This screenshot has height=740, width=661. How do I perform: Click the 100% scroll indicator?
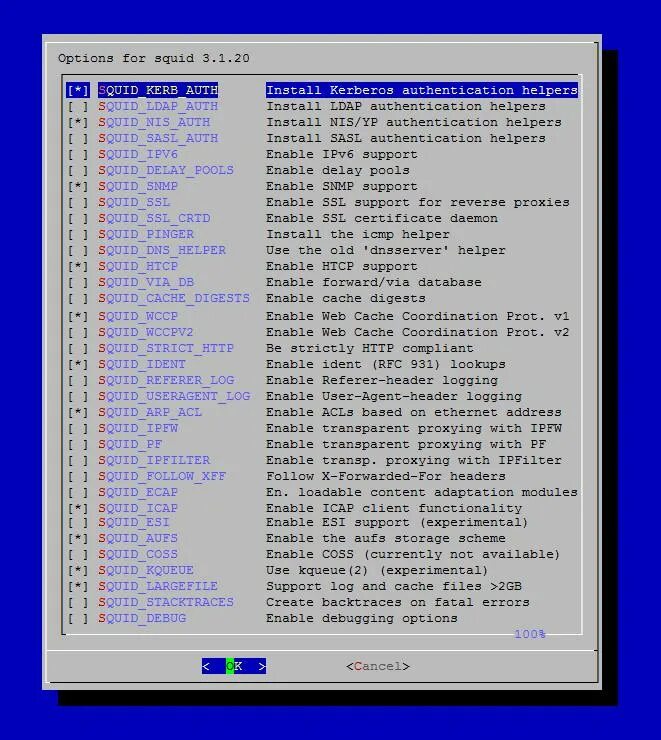pos(530,634)
